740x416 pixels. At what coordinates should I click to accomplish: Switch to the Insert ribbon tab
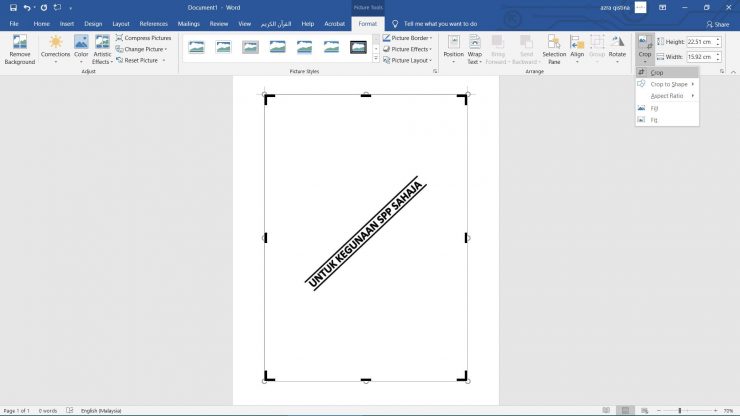(67, 23)
